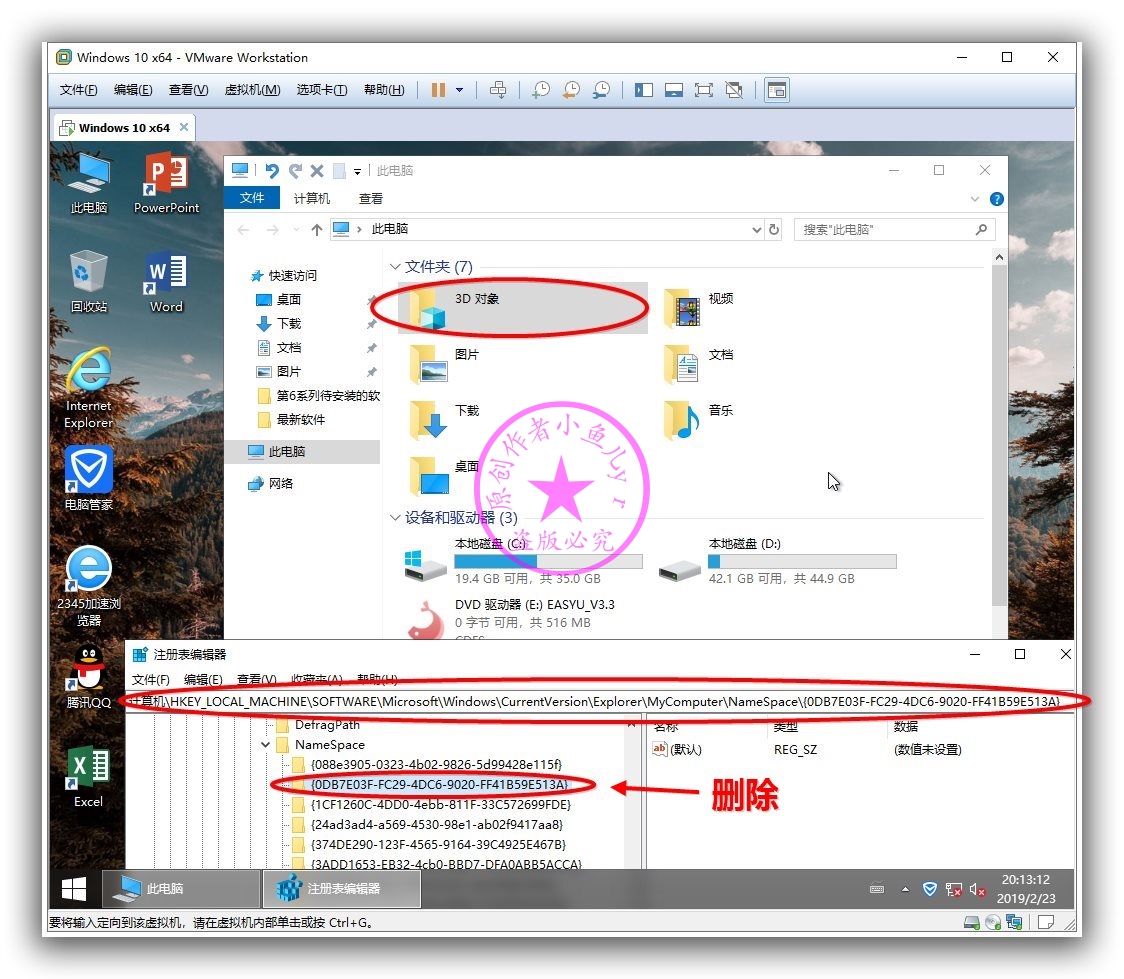Open the Explorer 文件 ribbon tab
Screen dimensions: 1124x979
(252, 198)
